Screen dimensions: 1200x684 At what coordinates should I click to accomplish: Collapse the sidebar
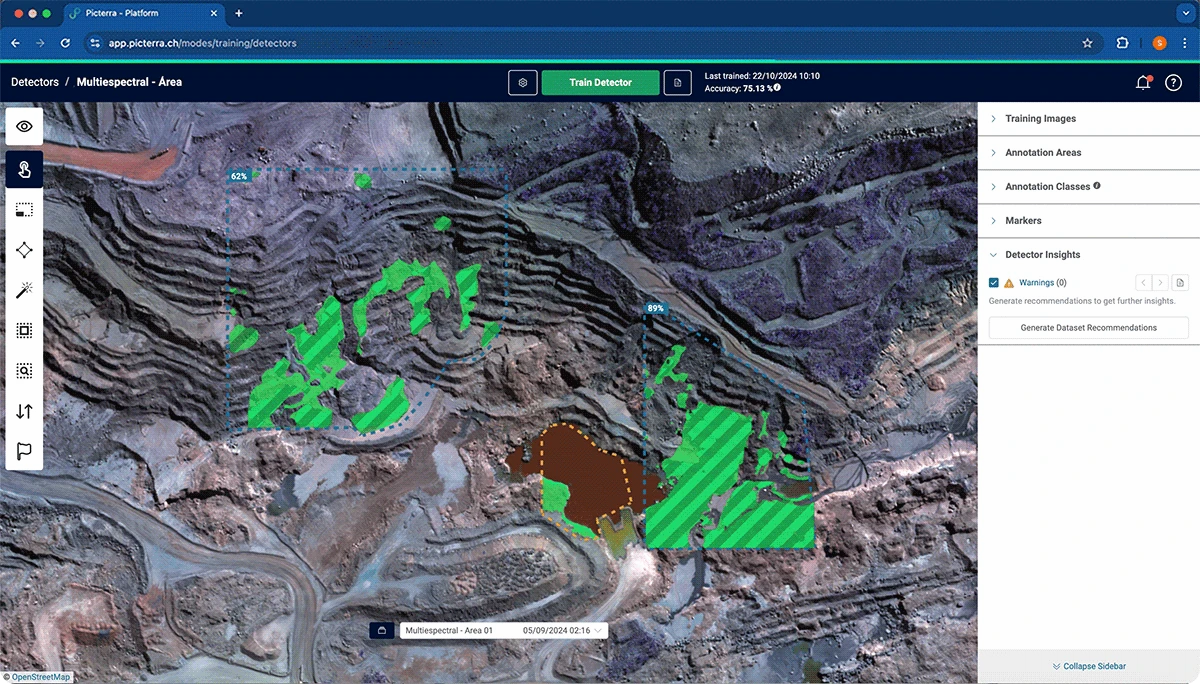(1088, 666)
